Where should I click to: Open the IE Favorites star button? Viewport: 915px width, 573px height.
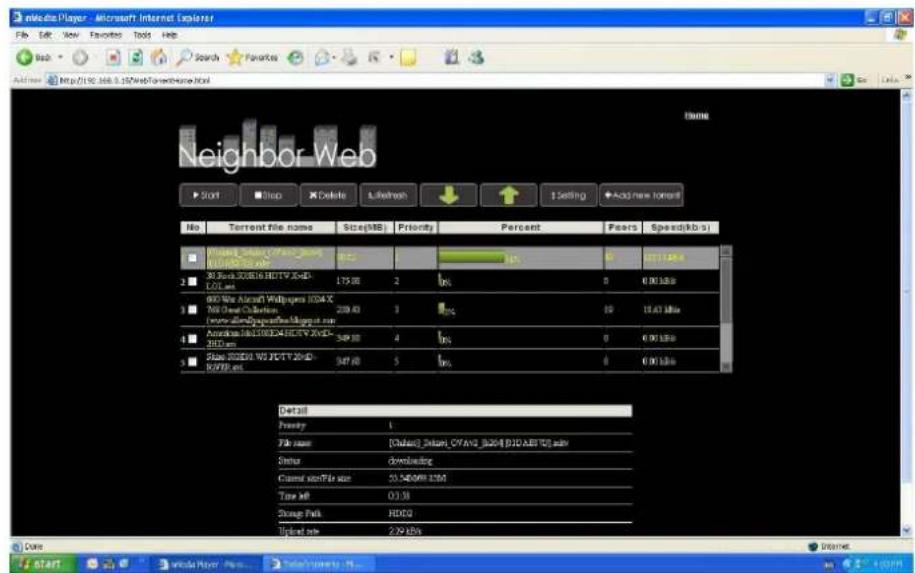253,57
